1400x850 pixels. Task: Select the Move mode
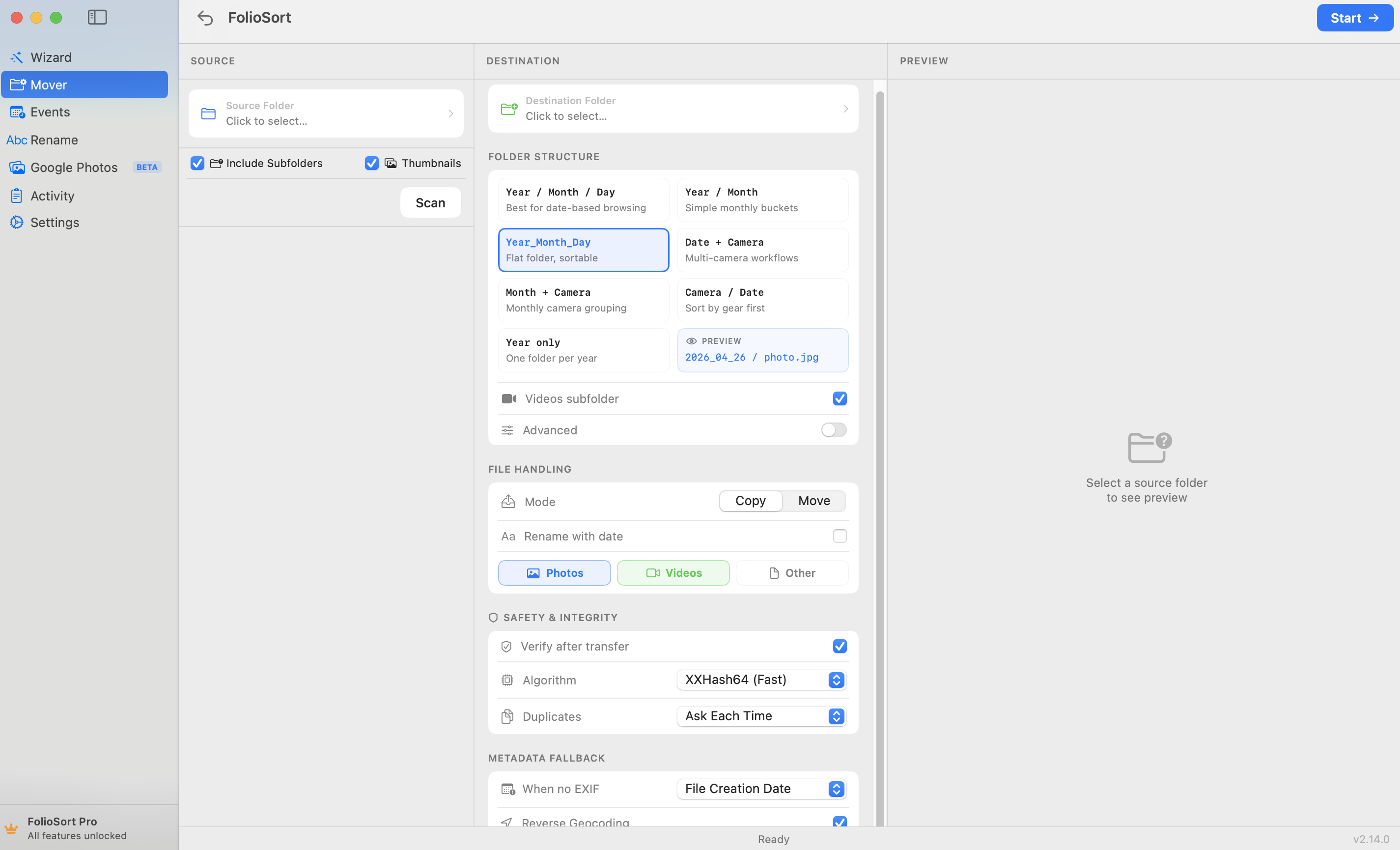pyautogui.click(x=813, y=501)
